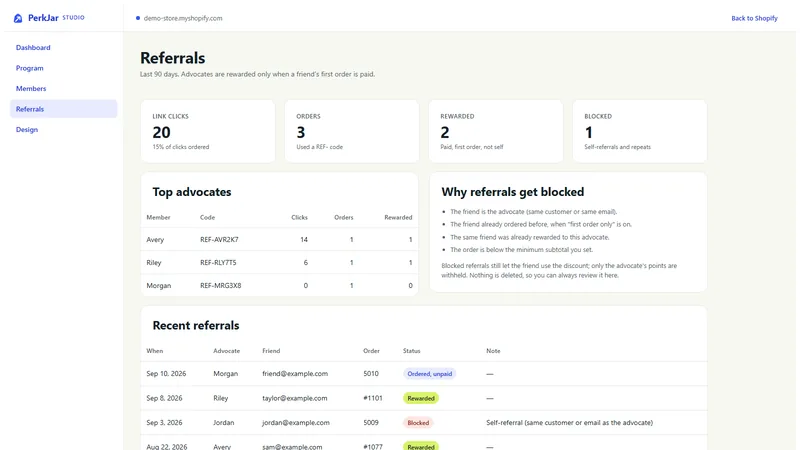
Task: Click sam@example.com in Recent referrals
Action: [x=292, y=446]
